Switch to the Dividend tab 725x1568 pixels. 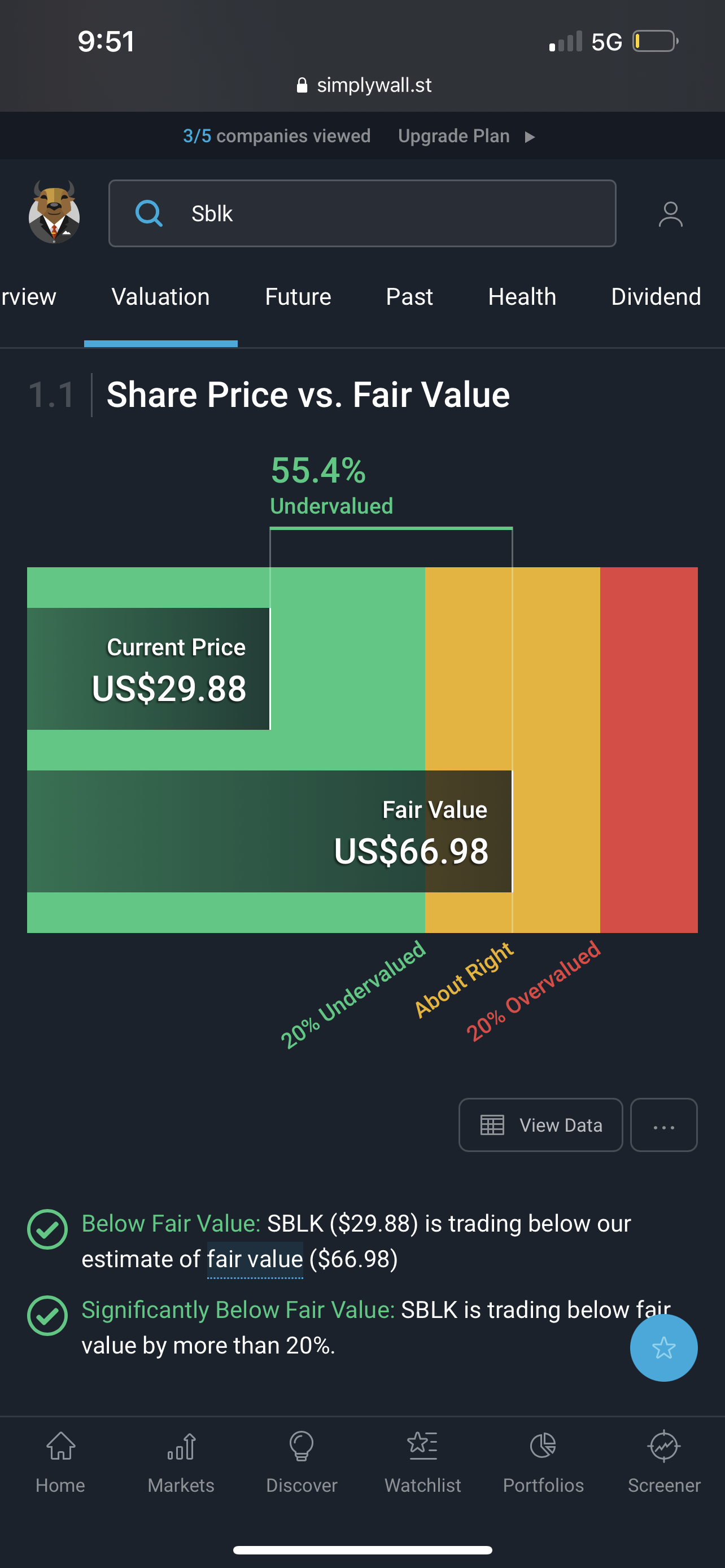[x=656, y=297]
